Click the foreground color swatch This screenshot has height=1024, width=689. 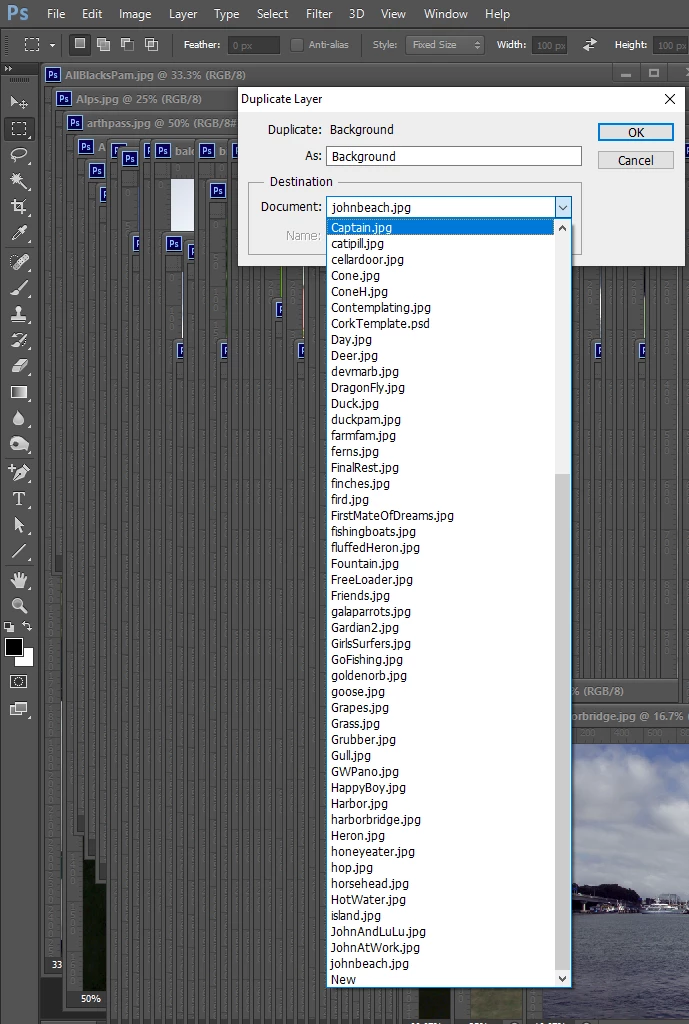coord(14,647)
